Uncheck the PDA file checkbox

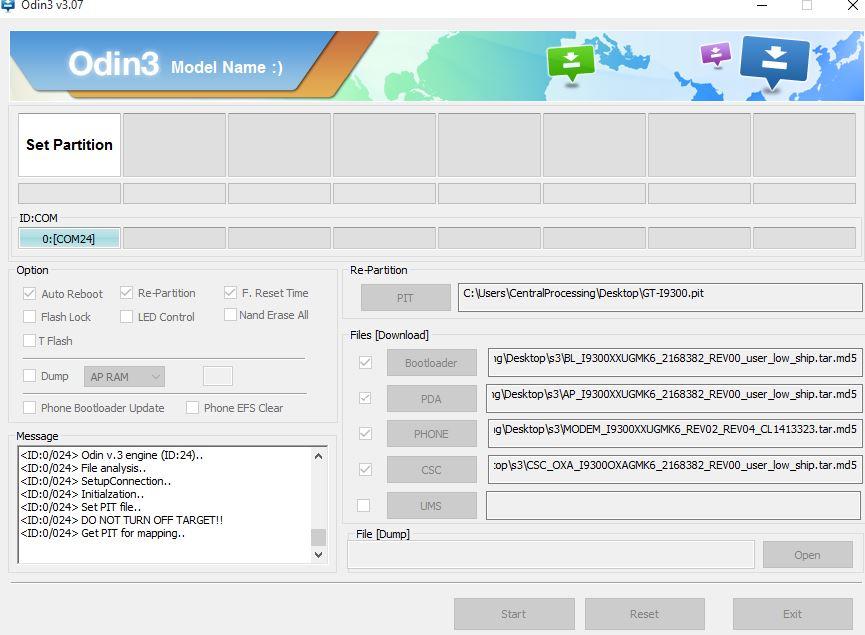365,398
